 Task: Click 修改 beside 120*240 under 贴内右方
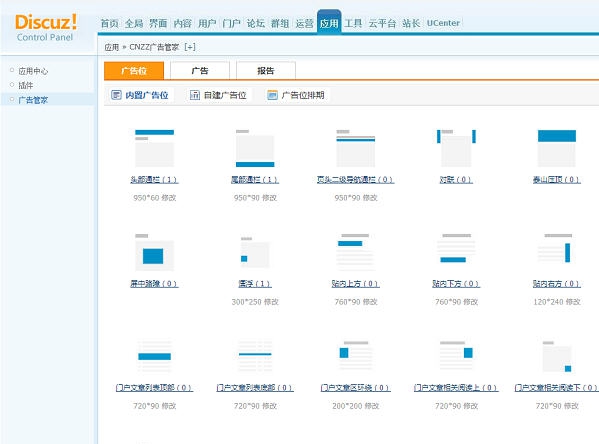pyautogui.click(x=573, y=302)
